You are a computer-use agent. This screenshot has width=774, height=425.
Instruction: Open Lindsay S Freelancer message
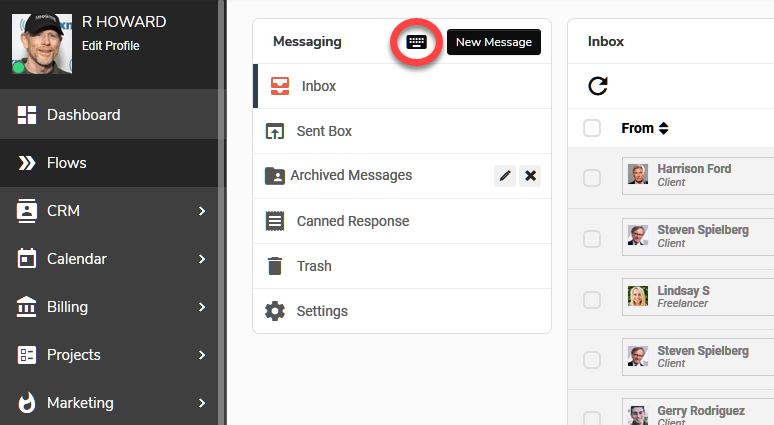pyautogui.click(x=698, y=297)
